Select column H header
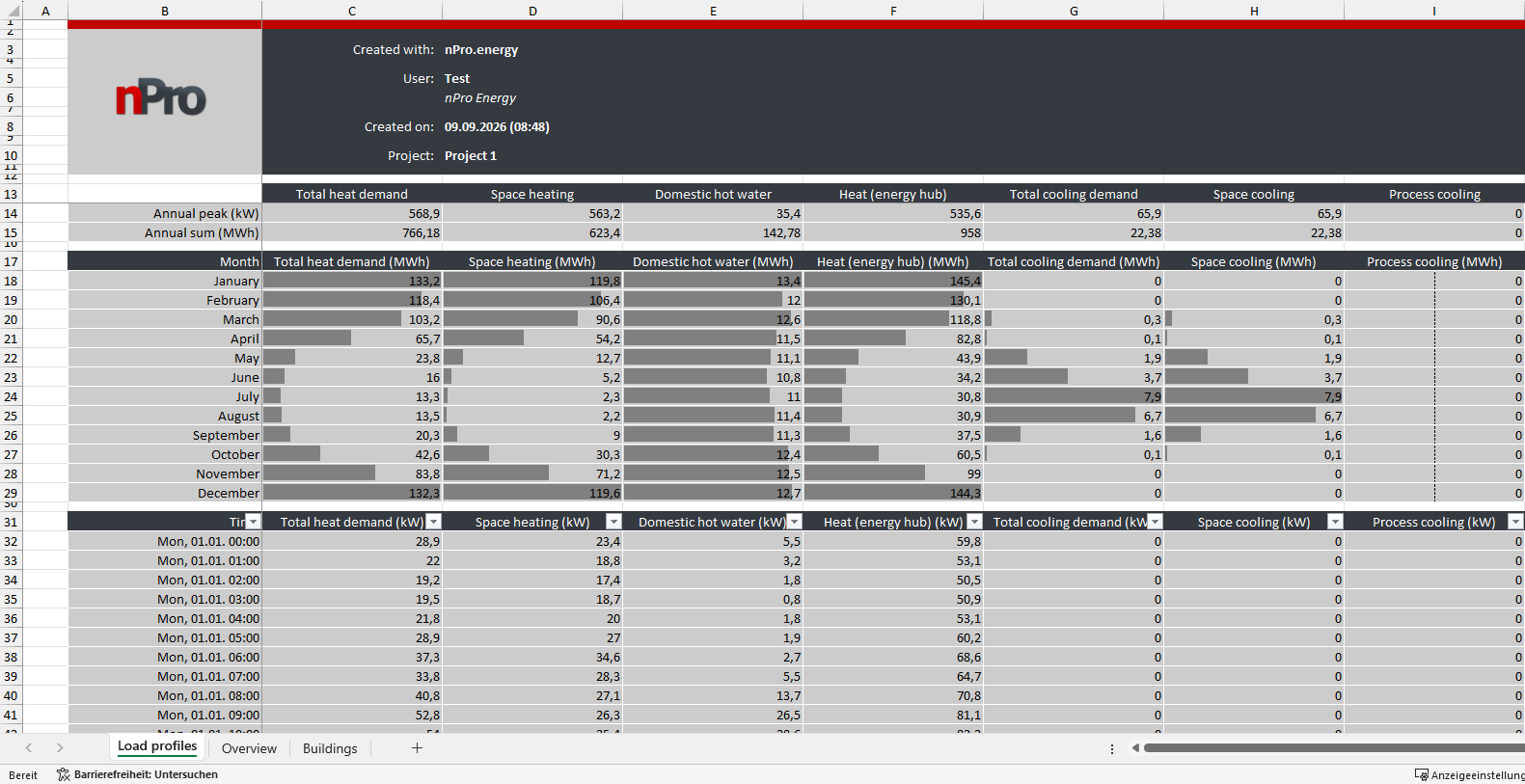The width and height of the screenshot is (1525, 784). pyautogui.click(x=1254, y=11)
